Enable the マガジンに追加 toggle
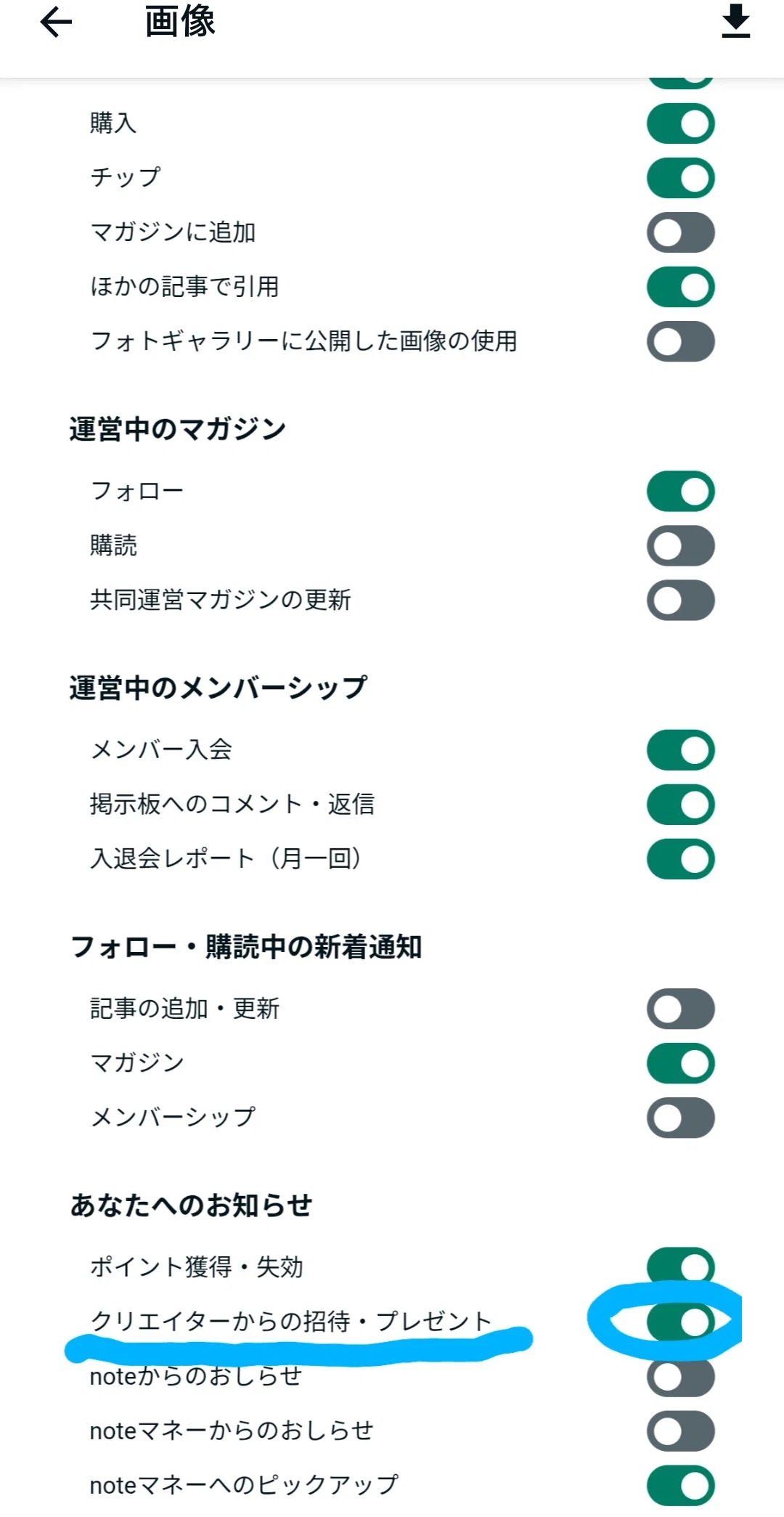This screenshot has width=784, height=1517. [x=681, y=232]
